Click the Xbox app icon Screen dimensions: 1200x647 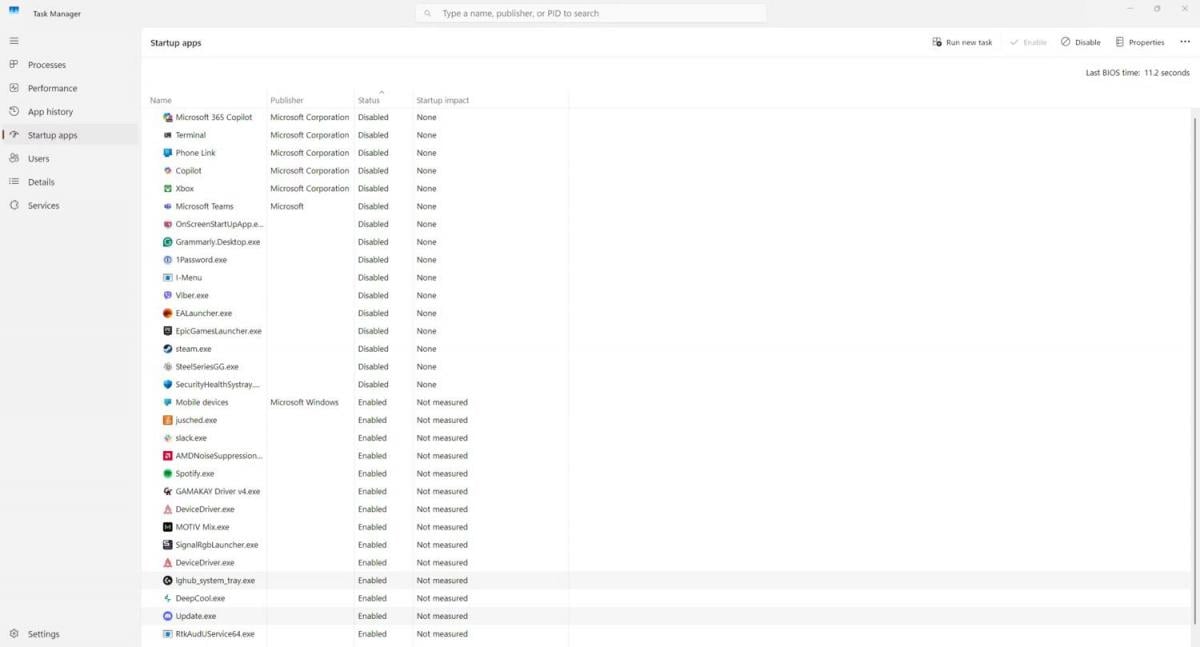pyautogui.click(x=167, y=188)
